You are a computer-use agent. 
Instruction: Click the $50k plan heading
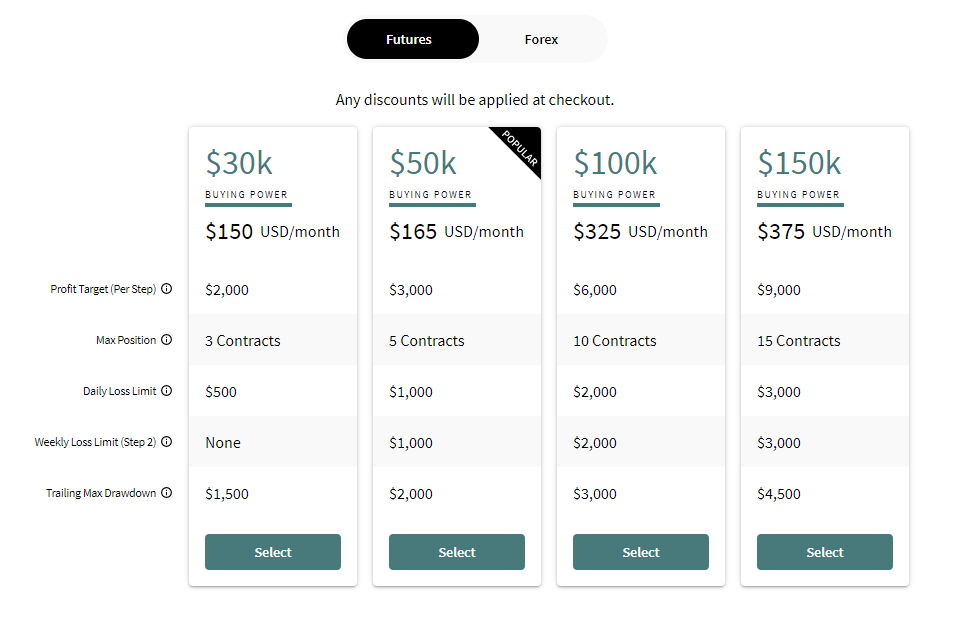(423, 163)
